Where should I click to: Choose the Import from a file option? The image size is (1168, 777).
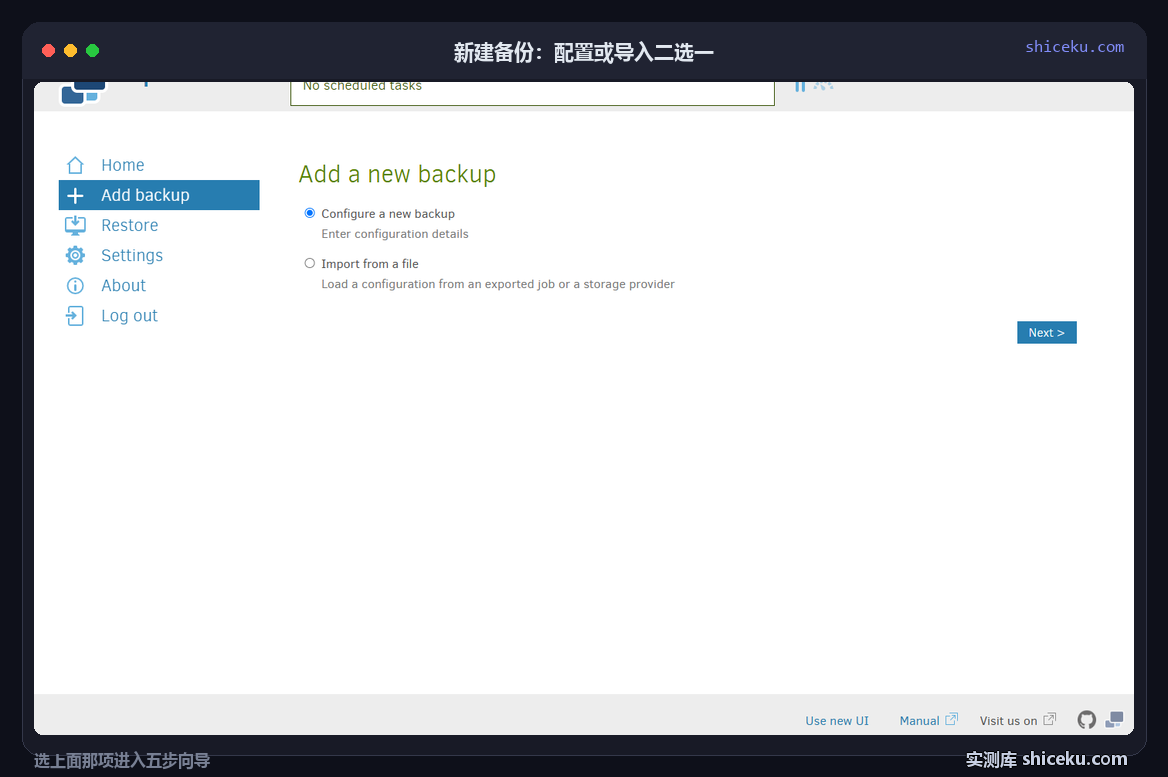pos(310,263)
